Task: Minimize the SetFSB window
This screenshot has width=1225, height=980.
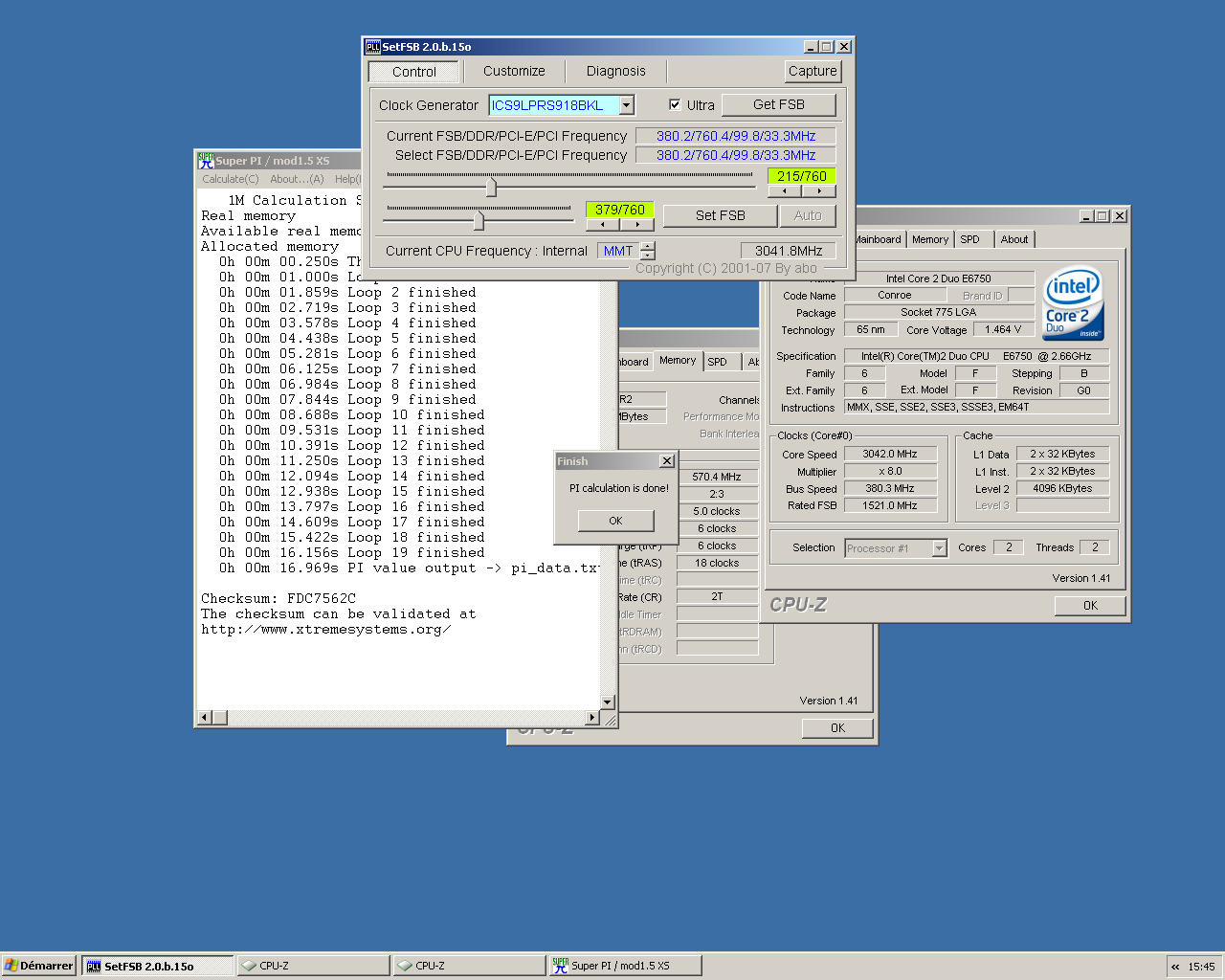Action: point(811,46)
